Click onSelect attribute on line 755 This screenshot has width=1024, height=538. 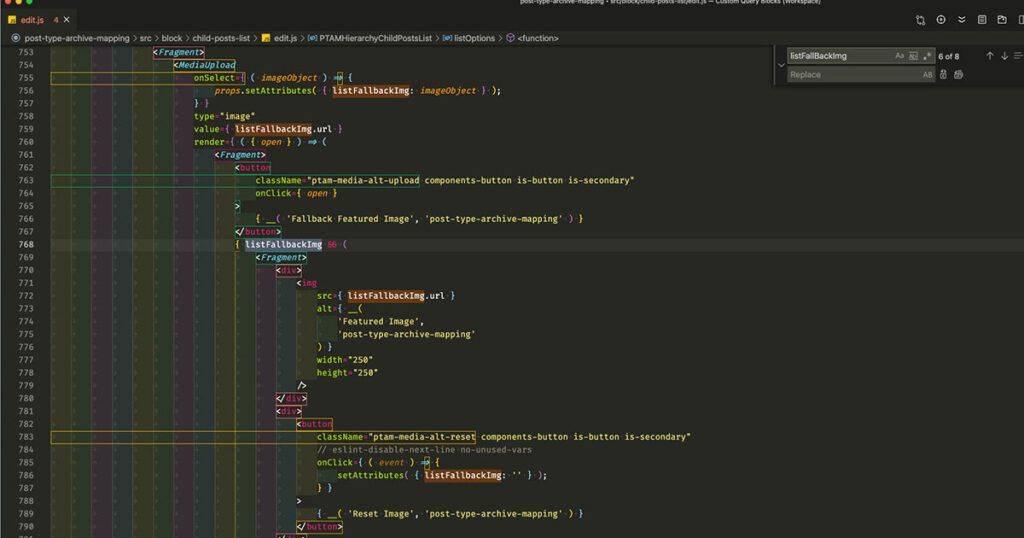(214, 78)
